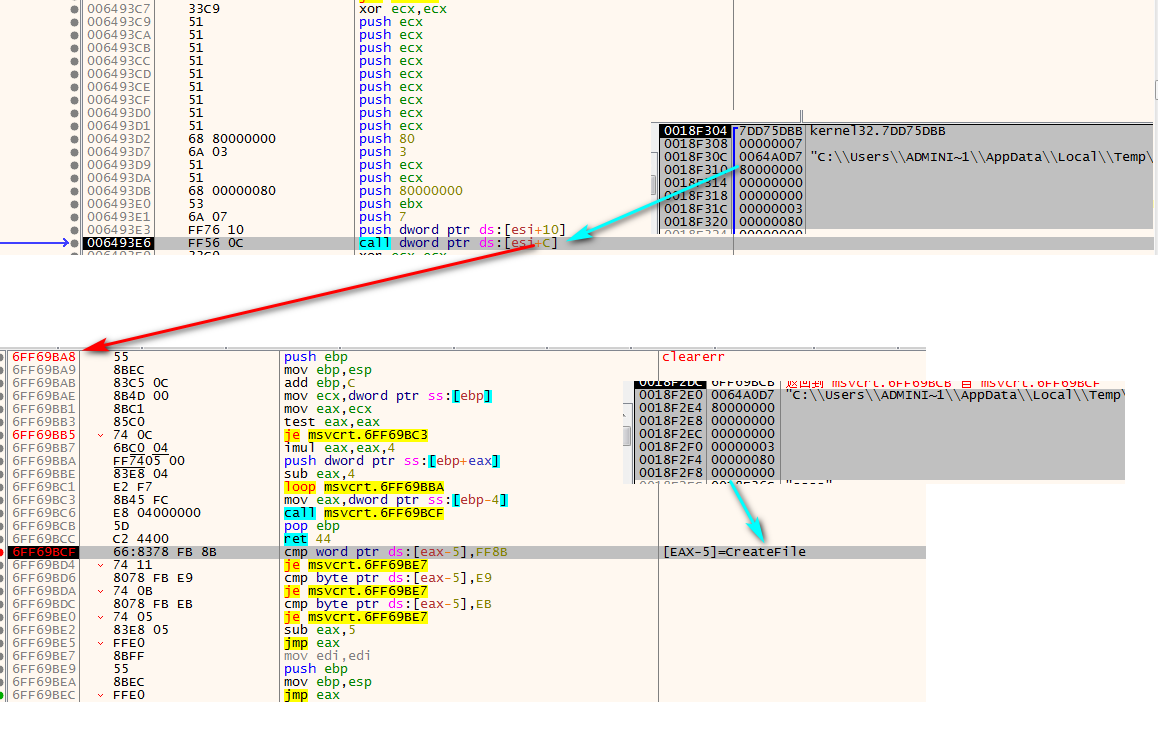1158x751 pixels.
Task: Select 'test eax,eax' instruction
Action: pyautogui.click(x=332, y=422)
